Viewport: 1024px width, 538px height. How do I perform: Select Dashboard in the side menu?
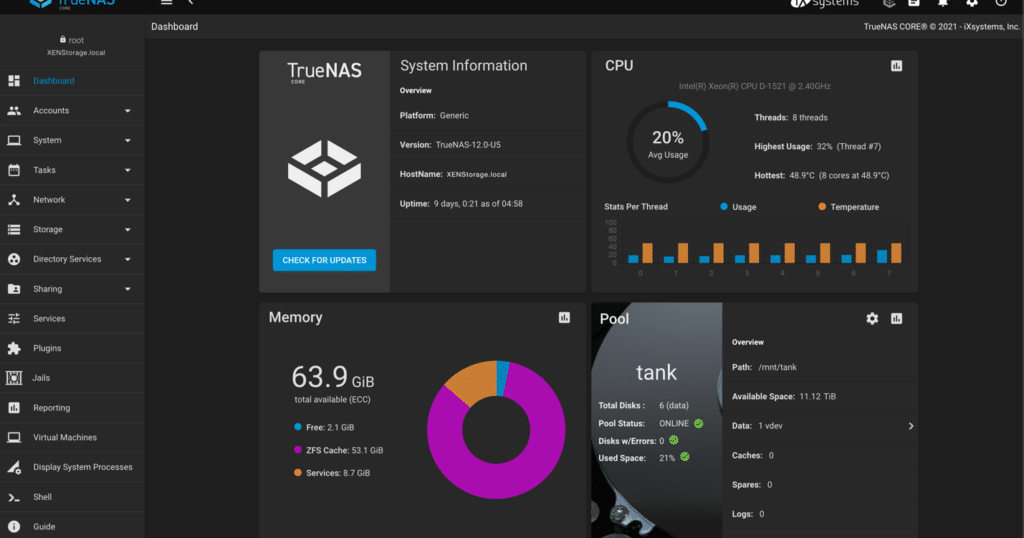click(x=53, y=81)
